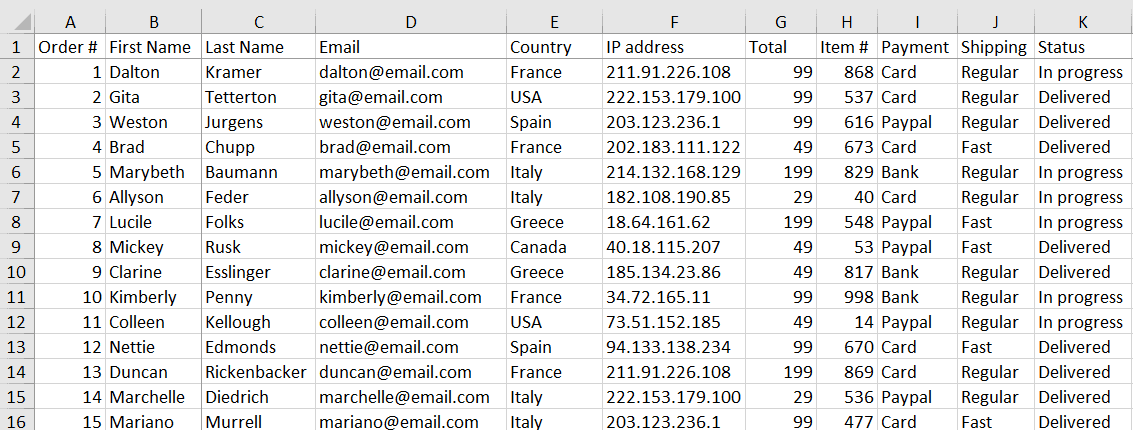The image size is (1133, 430).
Task: Click the Email header cell
Action: [411, 47]
